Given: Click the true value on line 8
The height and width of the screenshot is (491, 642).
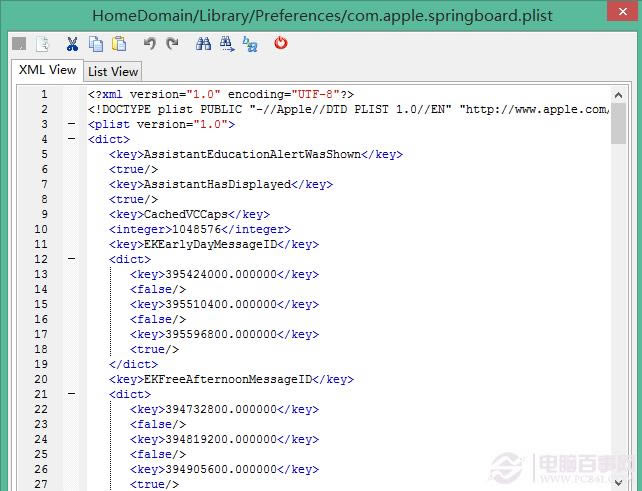Looking at the screenshot, I should [133, 199].
